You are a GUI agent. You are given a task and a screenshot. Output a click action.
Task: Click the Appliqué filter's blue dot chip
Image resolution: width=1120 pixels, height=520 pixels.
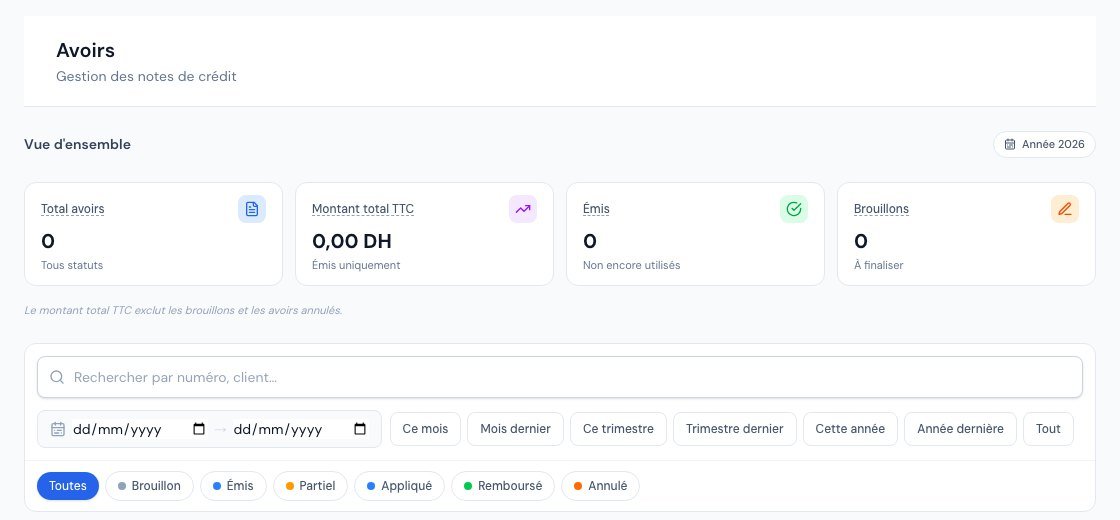click(x=399, y=486)
